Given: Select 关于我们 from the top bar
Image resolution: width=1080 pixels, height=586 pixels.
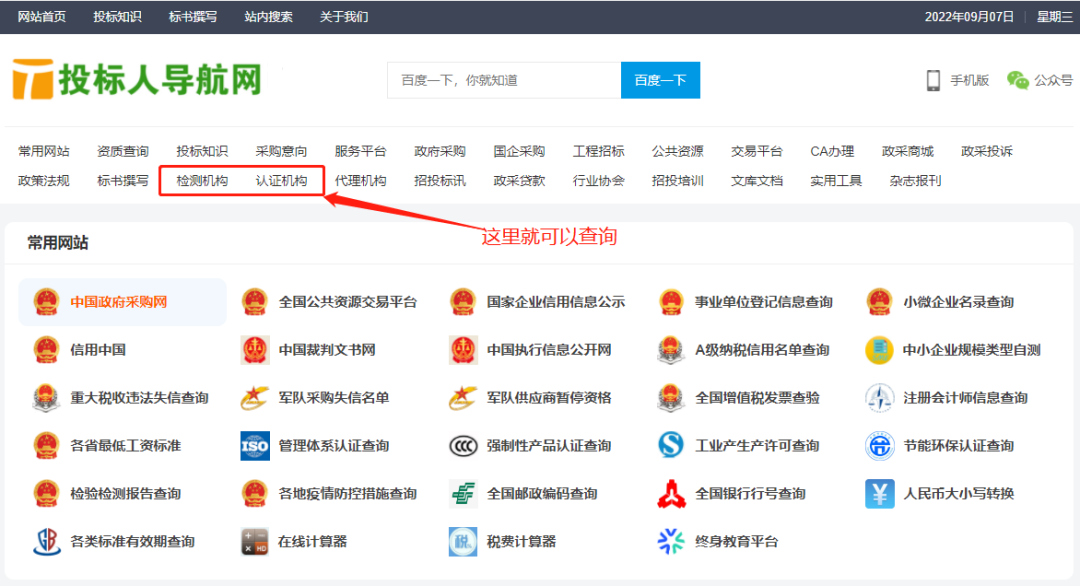Looking at the screenshot, I should pos(345,16).
